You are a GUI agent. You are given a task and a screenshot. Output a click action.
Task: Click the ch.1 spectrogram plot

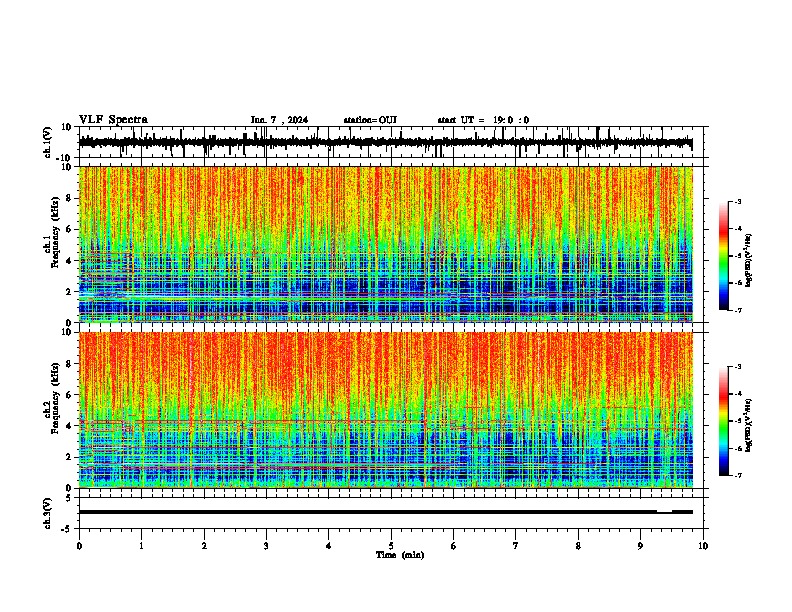click(386, 244)
